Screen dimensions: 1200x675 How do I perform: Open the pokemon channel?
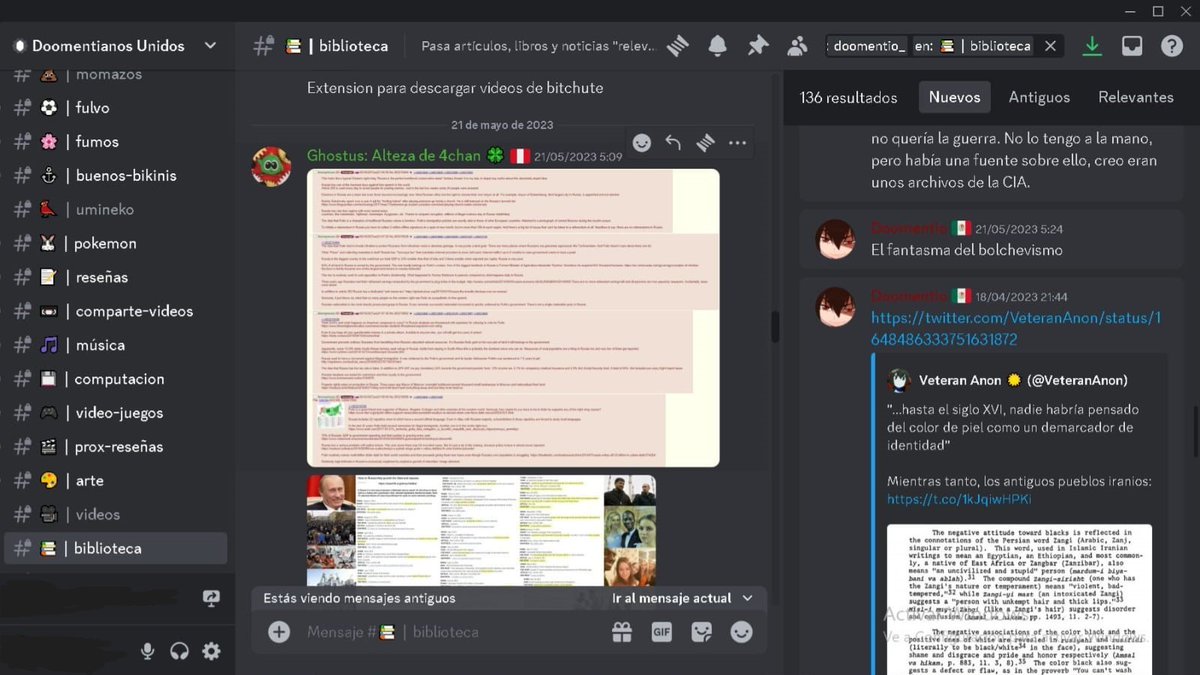116,244
